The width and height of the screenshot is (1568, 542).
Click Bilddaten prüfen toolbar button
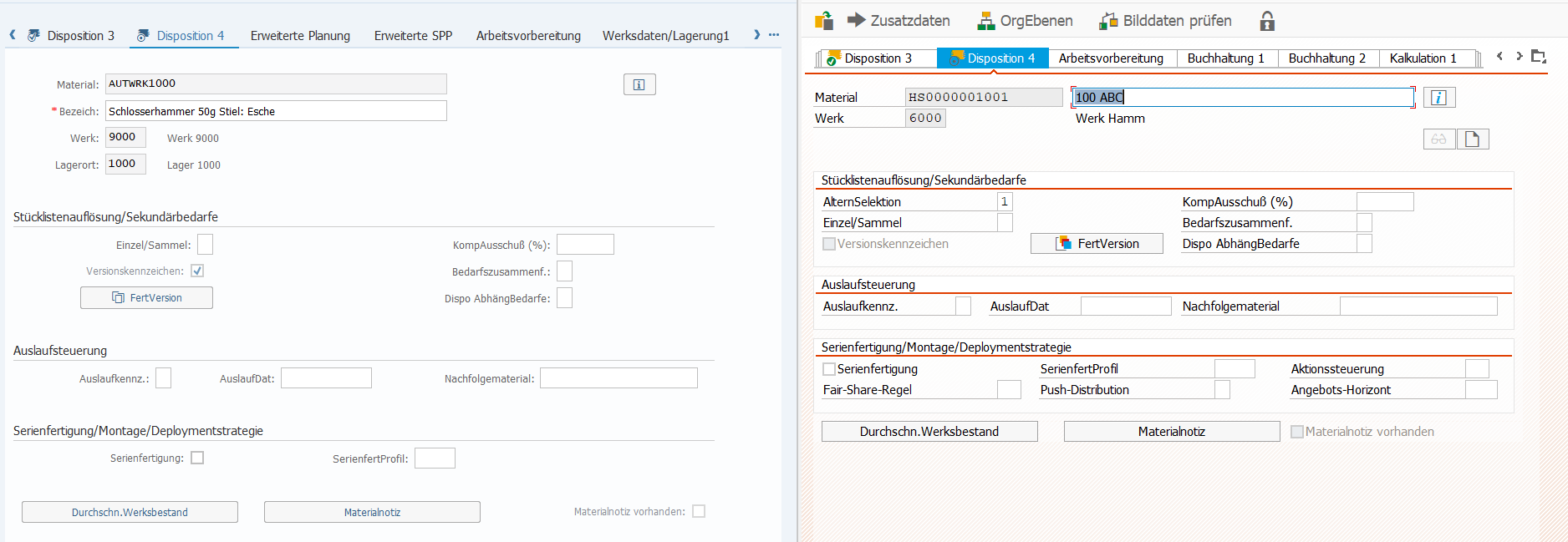[1165, 21]
